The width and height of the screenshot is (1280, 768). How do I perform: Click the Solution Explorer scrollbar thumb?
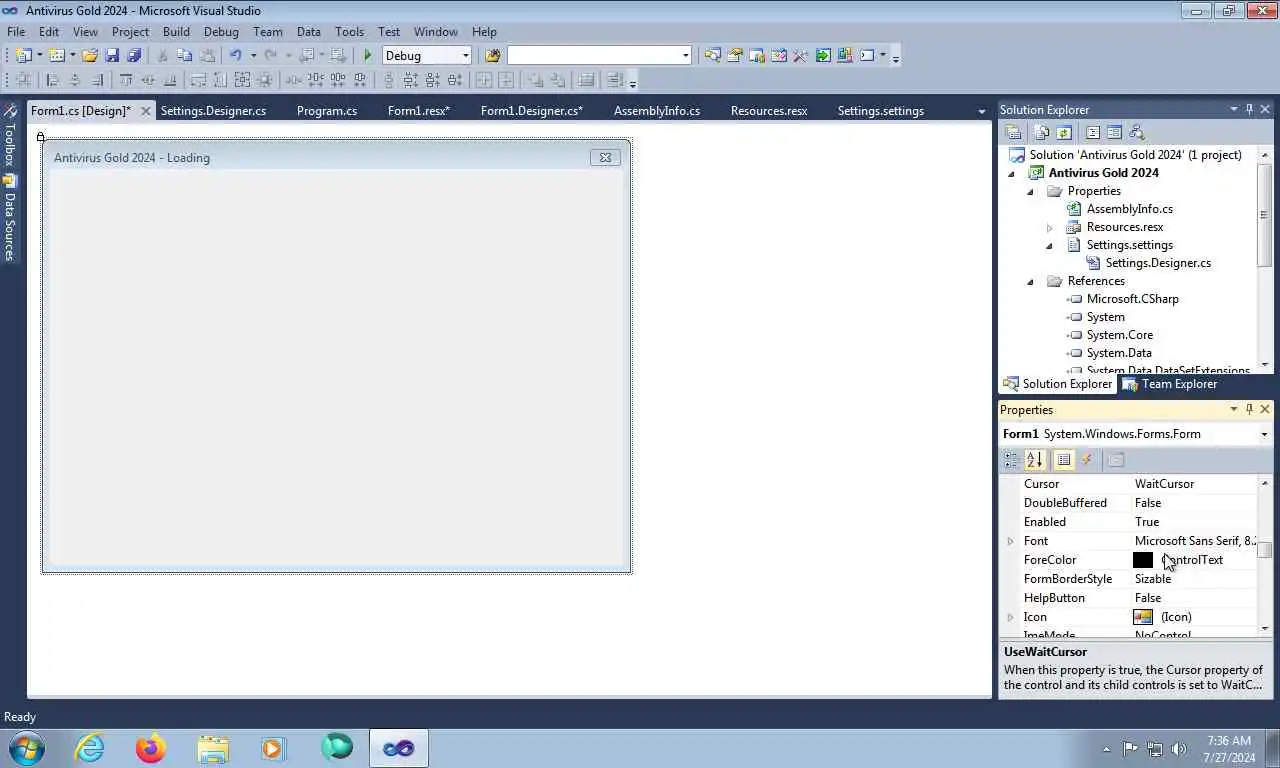pos(1265,214)
